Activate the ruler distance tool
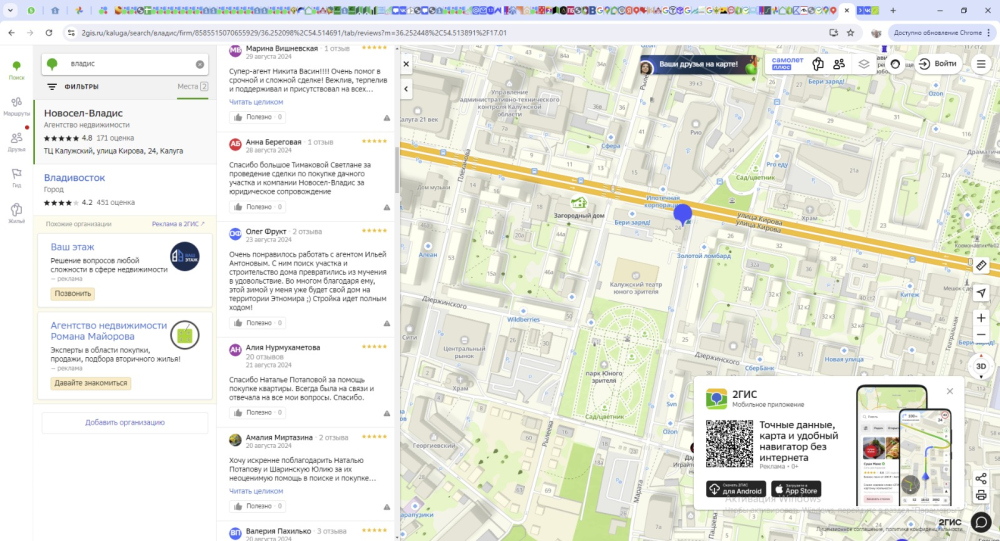Viewport: 1000px width, 541px height. coord(981,265)
